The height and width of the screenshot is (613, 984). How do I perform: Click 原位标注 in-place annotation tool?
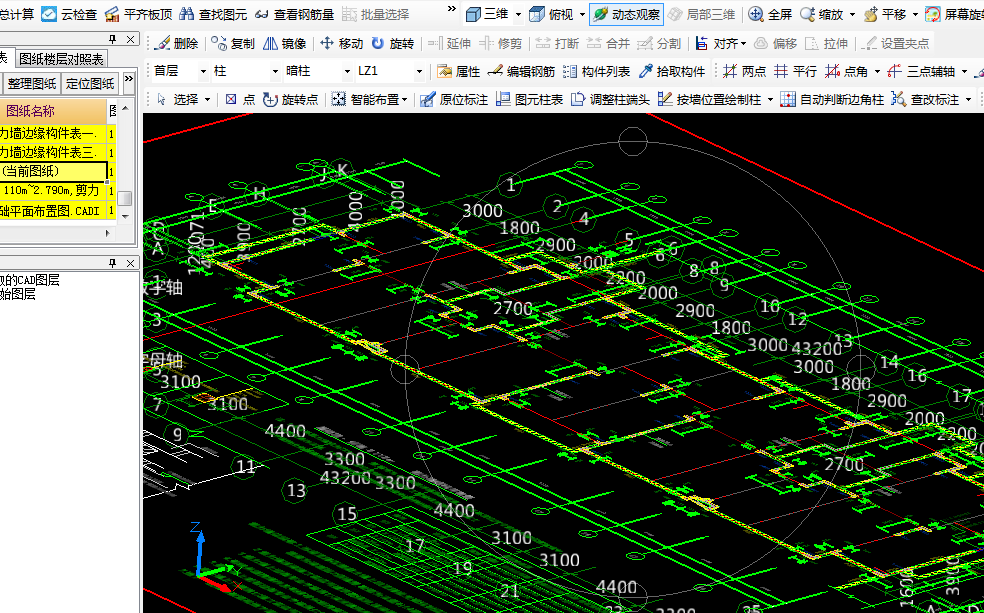[x=454, y=100]
